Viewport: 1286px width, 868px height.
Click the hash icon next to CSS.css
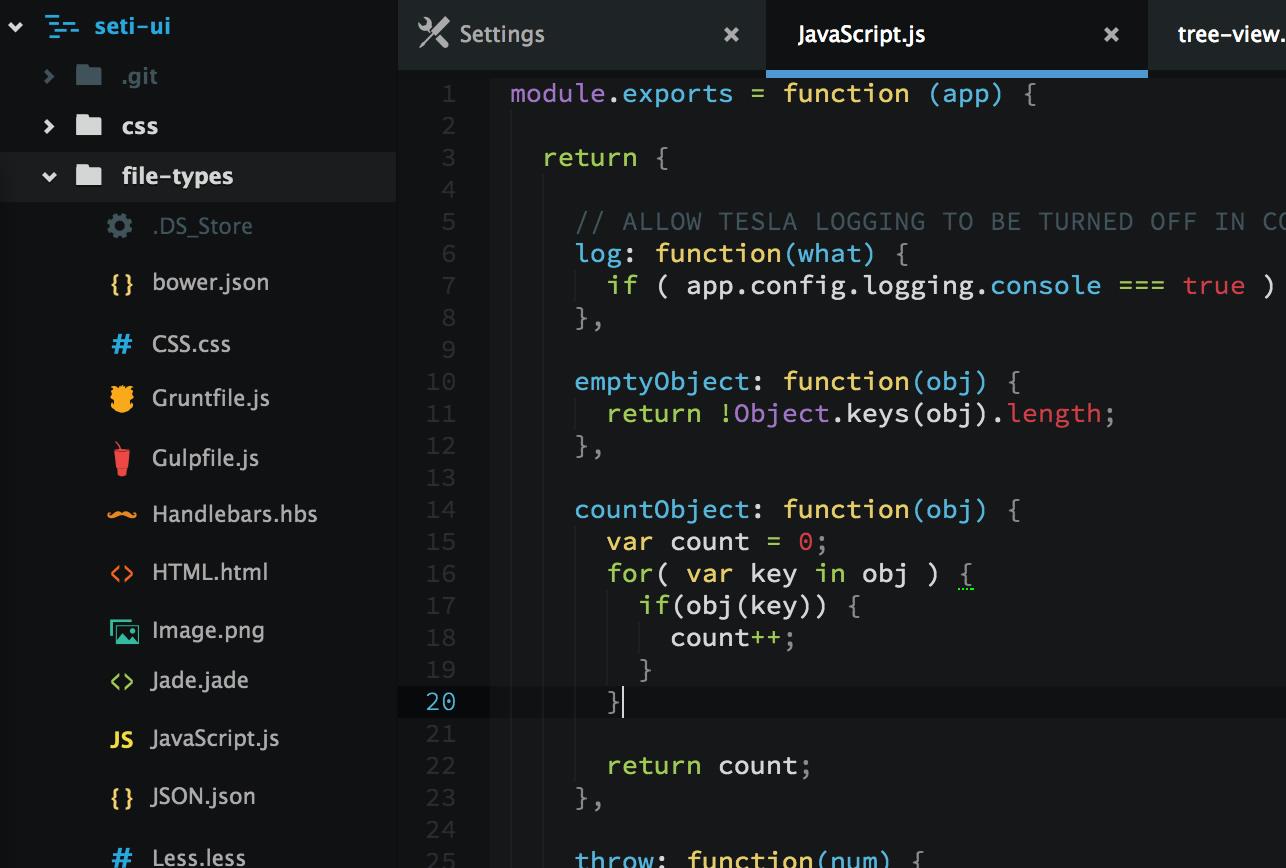pyautogui.click(x=120, y=343)
